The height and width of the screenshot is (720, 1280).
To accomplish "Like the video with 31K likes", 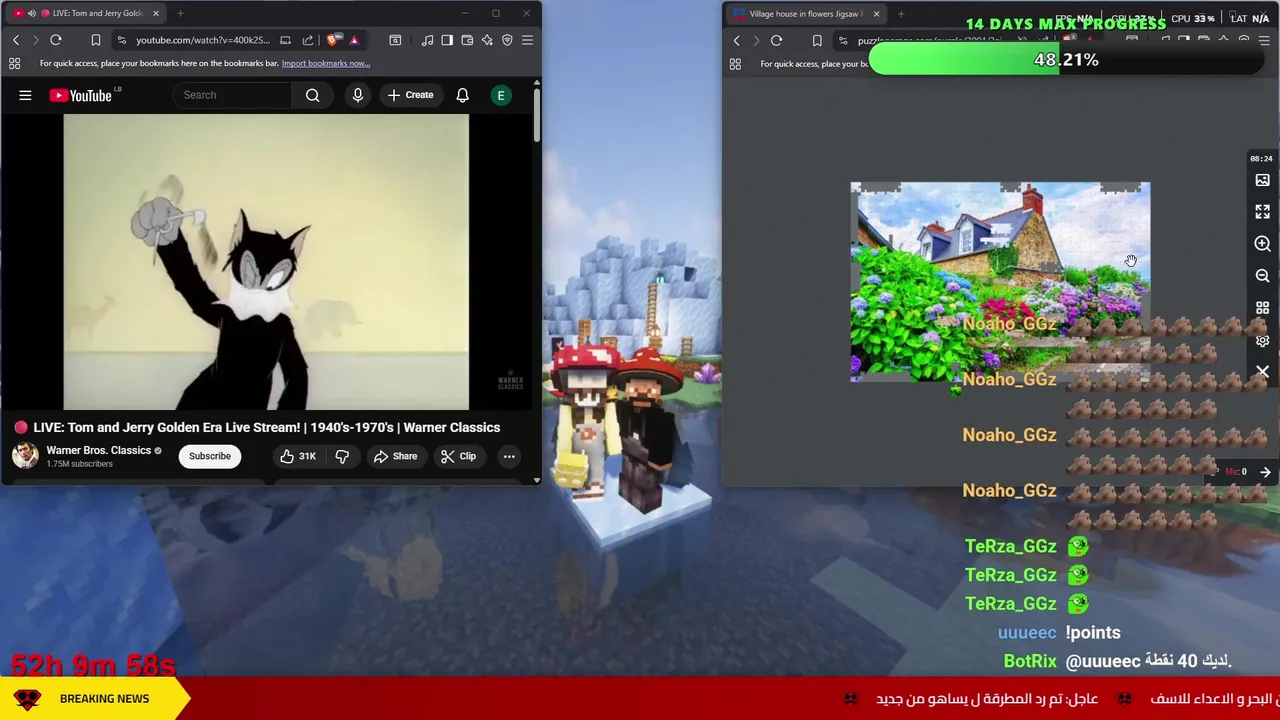I will point(297,456).
